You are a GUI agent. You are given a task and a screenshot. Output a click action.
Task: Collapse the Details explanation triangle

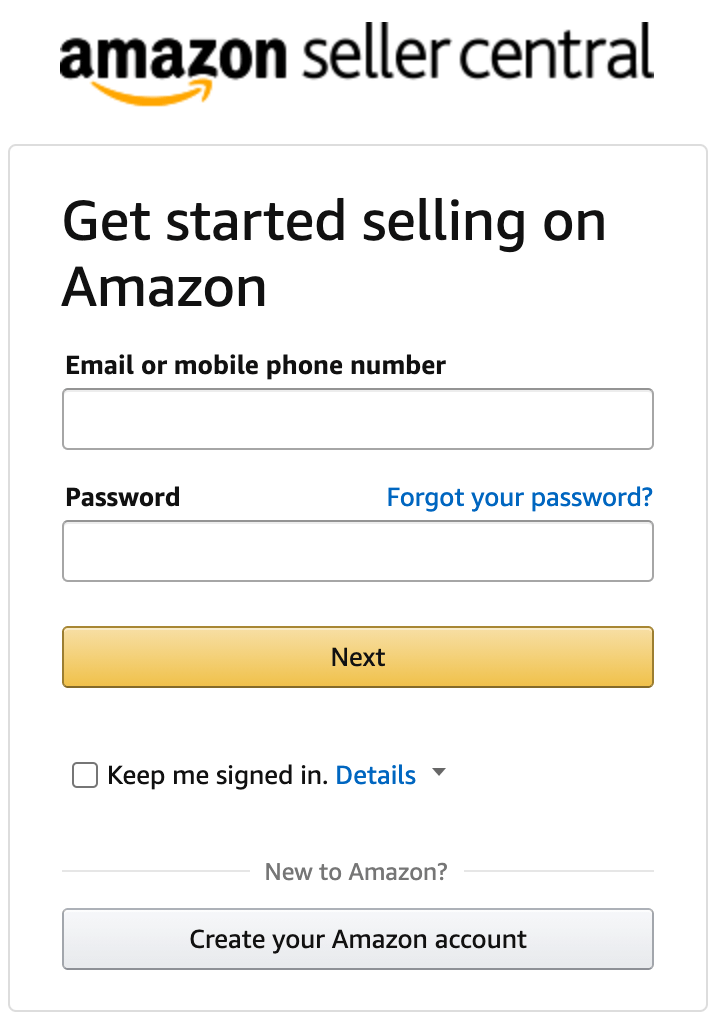coord(438,773)
